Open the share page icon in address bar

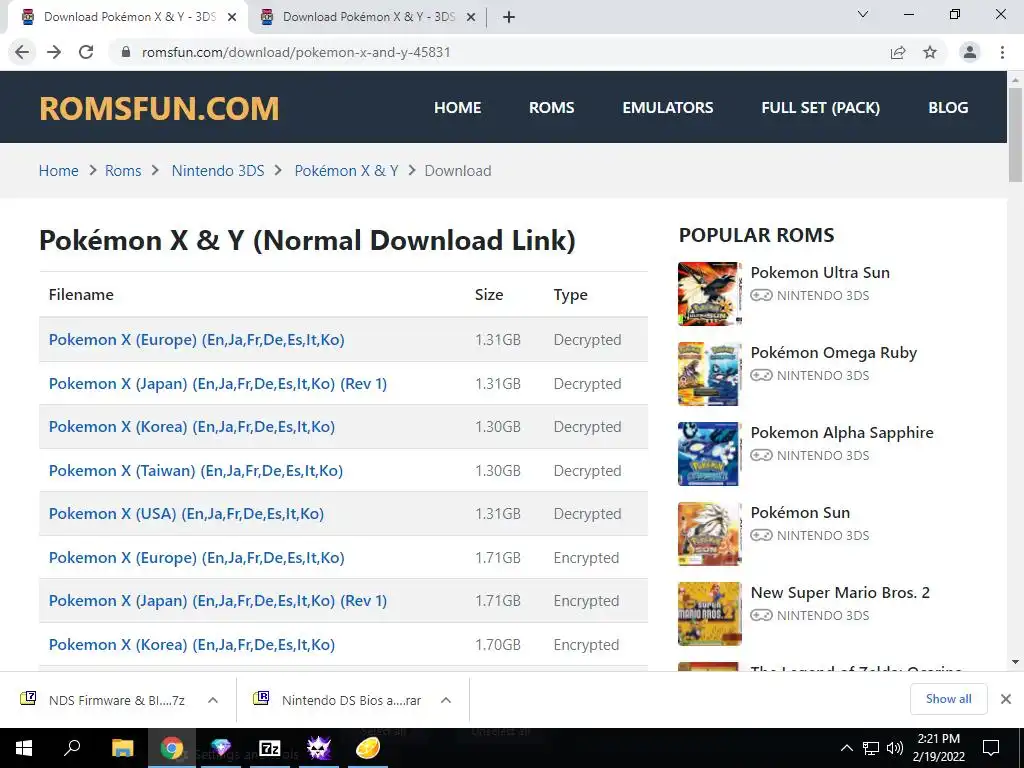tap(898, 52)
